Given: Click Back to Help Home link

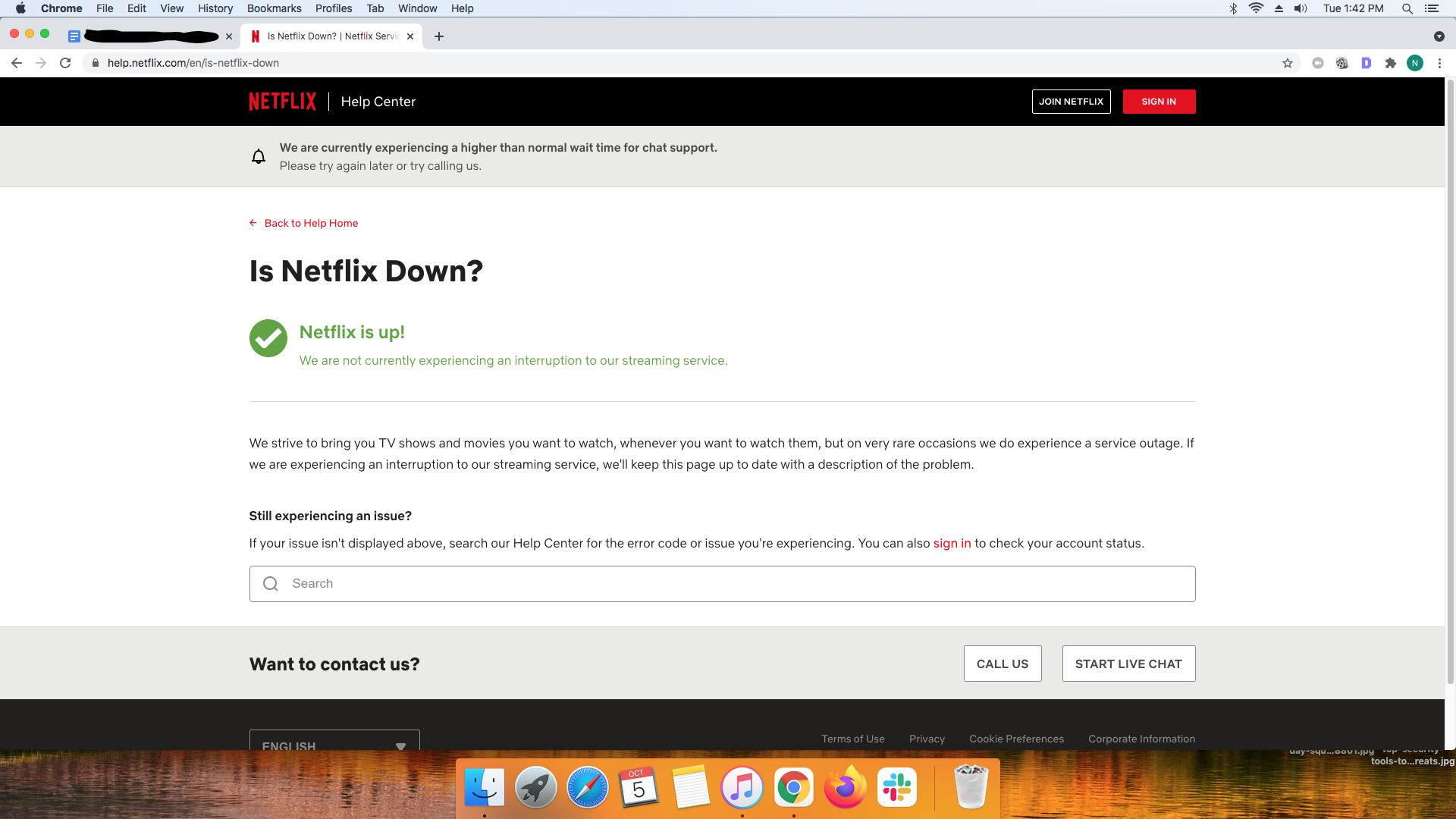Looking at the screenshot, I should tap(304, 223).
